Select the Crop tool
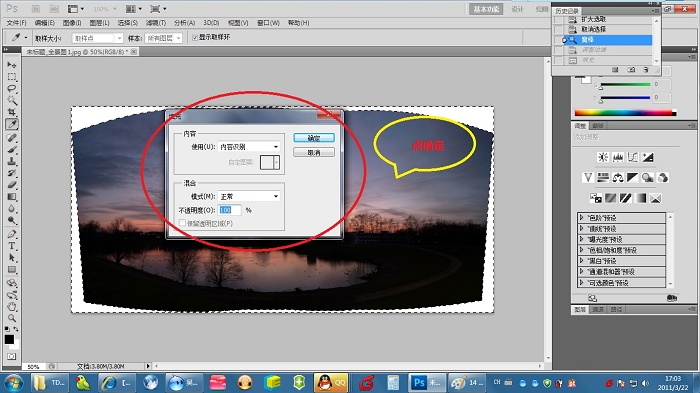 12,112
